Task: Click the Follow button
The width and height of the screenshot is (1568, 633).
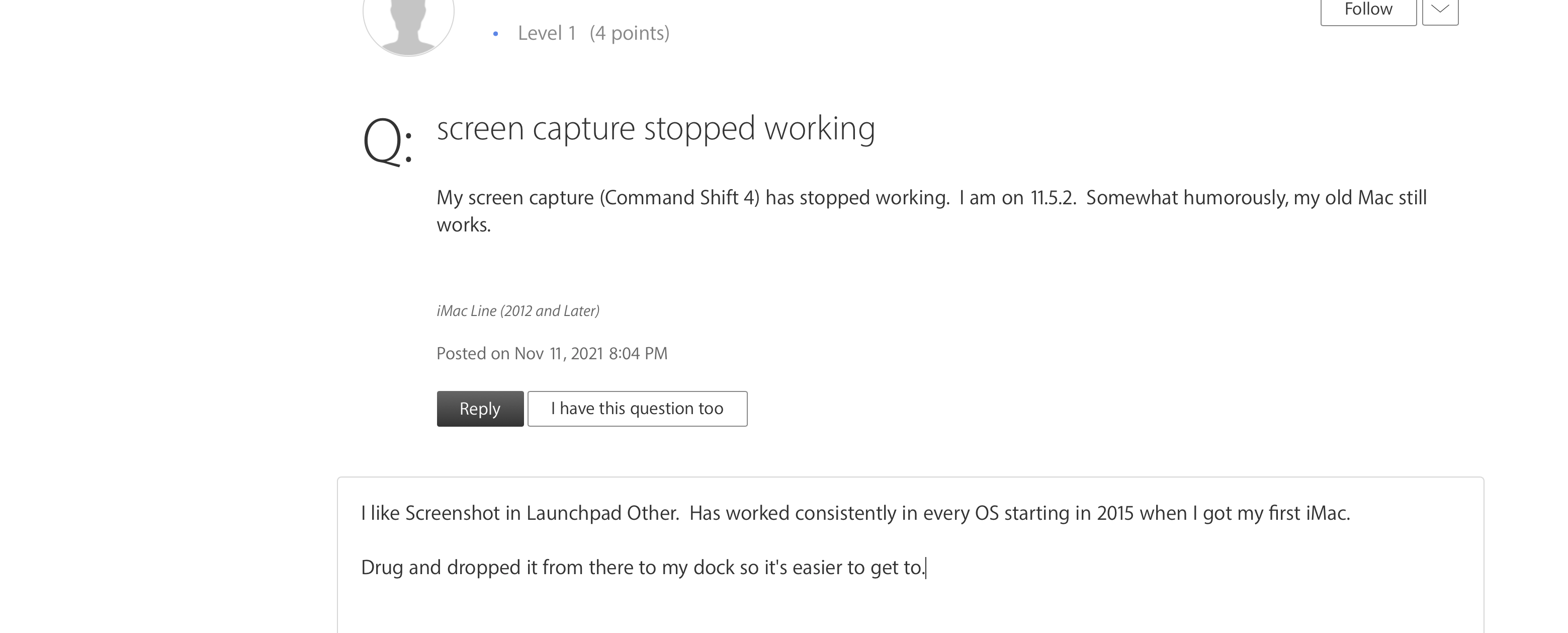Action: coord(1368,9)
